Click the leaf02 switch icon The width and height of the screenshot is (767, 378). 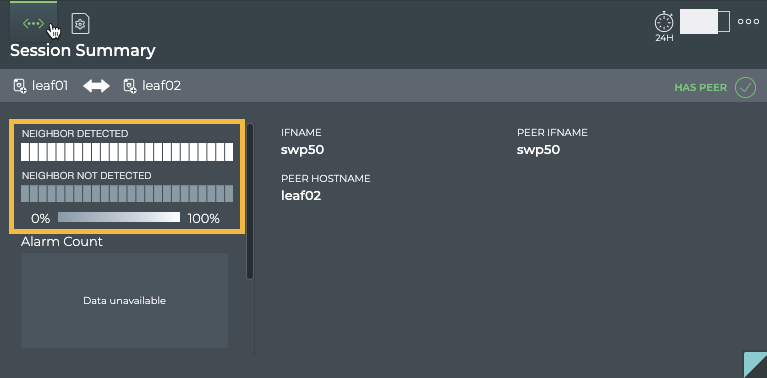(x=130, y=86)
